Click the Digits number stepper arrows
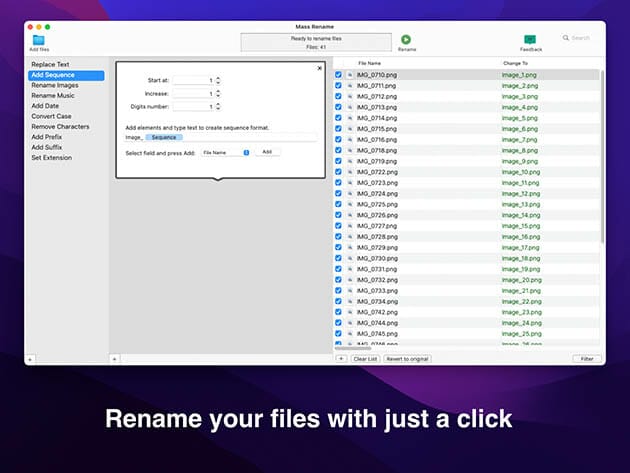 point(218,106)
